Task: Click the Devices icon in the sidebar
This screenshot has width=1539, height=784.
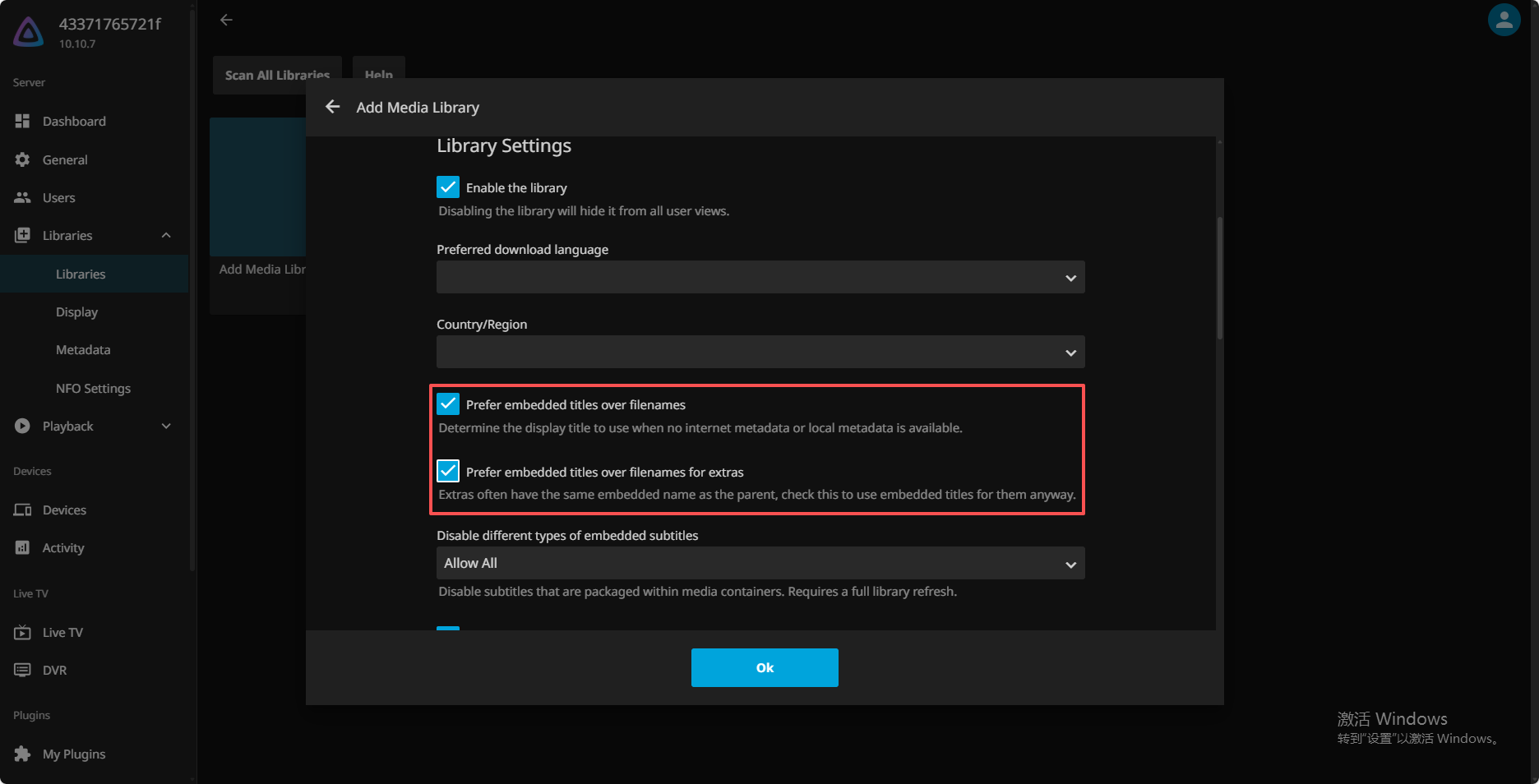Action: click(x=22, y=510)
